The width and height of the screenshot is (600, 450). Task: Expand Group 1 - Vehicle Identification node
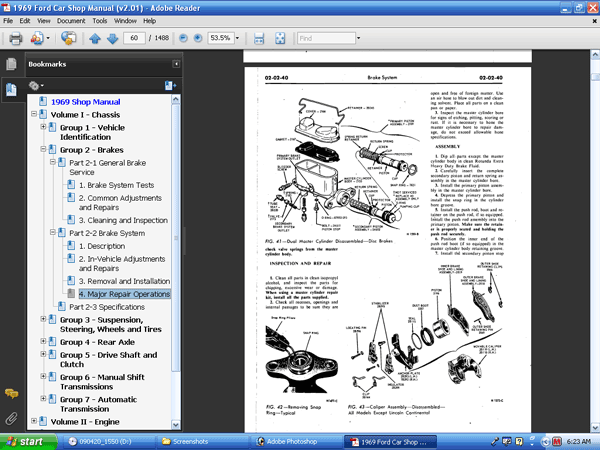[43, 127]
